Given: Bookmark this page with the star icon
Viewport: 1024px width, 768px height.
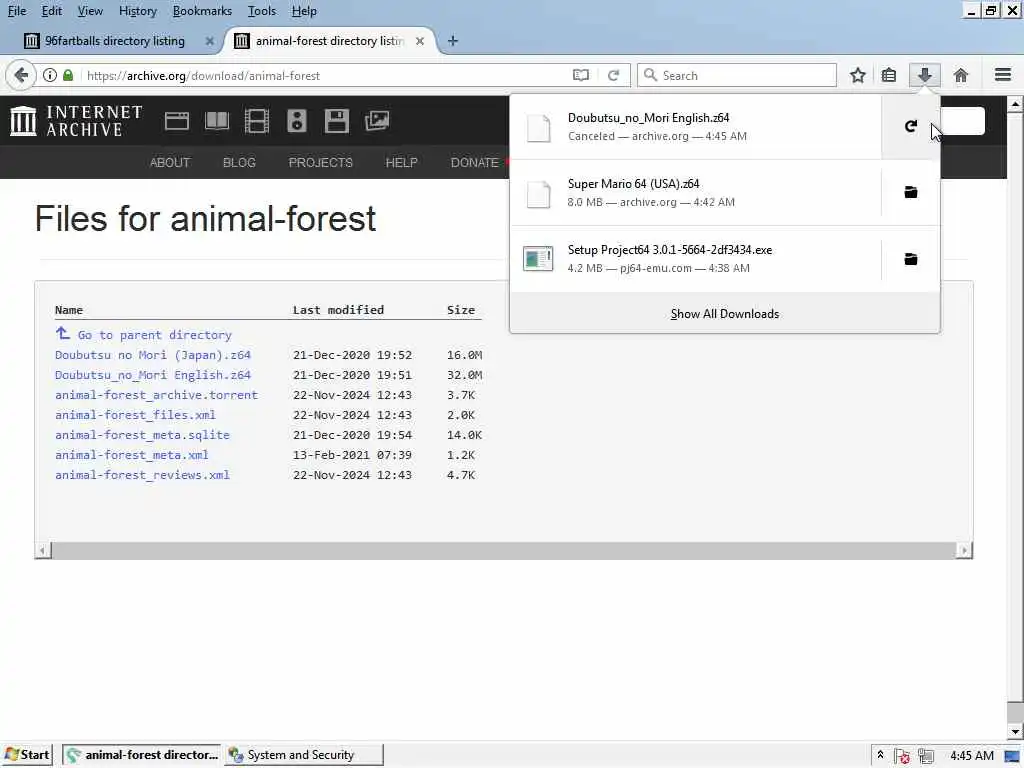Looking at the screenshot, I should tap(857, 75).
